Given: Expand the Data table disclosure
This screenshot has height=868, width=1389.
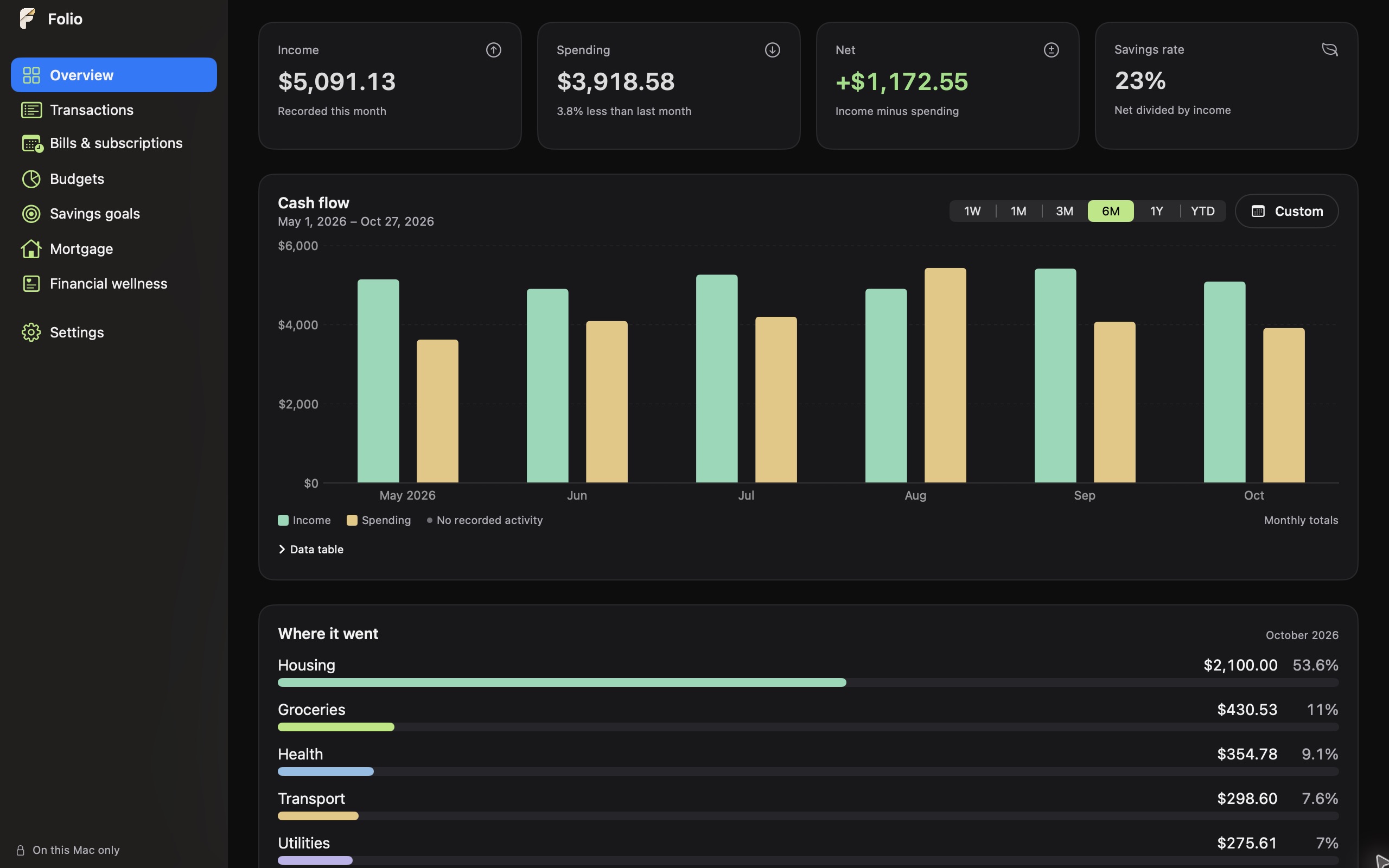Looking at the screenshot, I should [310, 550].
